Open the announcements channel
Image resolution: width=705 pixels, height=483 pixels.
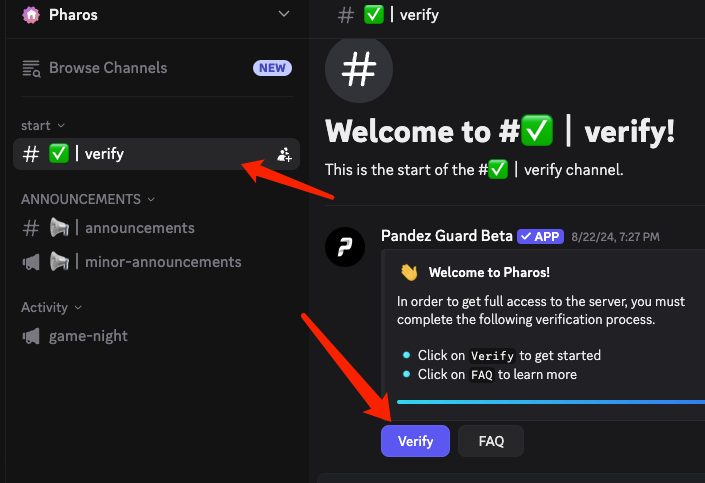coord(139,228)
